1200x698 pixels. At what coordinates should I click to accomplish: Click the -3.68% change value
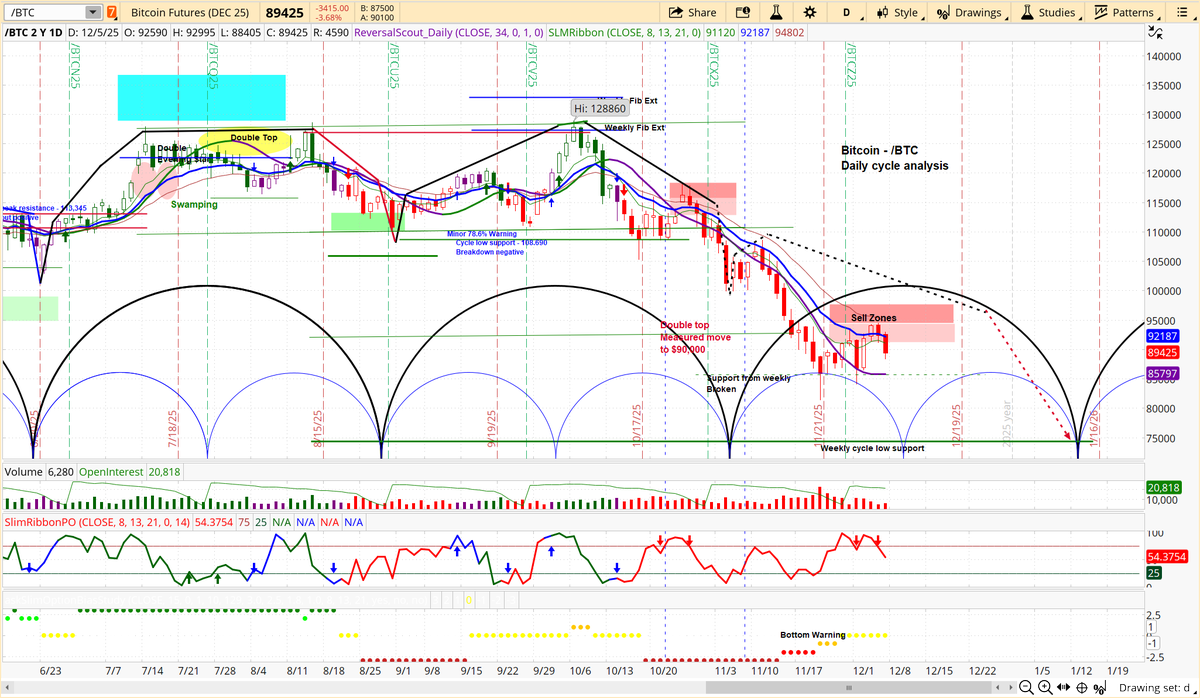[x=330, y=18]
